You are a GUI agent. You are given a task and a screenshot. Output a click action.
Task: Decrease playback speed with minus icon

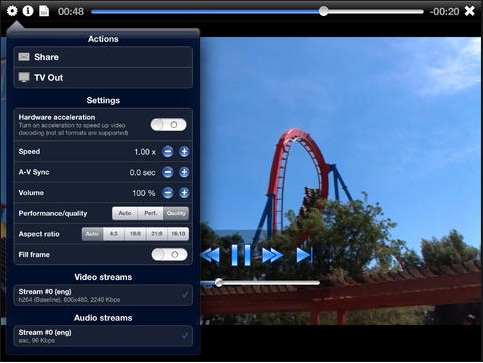tap(168, 152)
